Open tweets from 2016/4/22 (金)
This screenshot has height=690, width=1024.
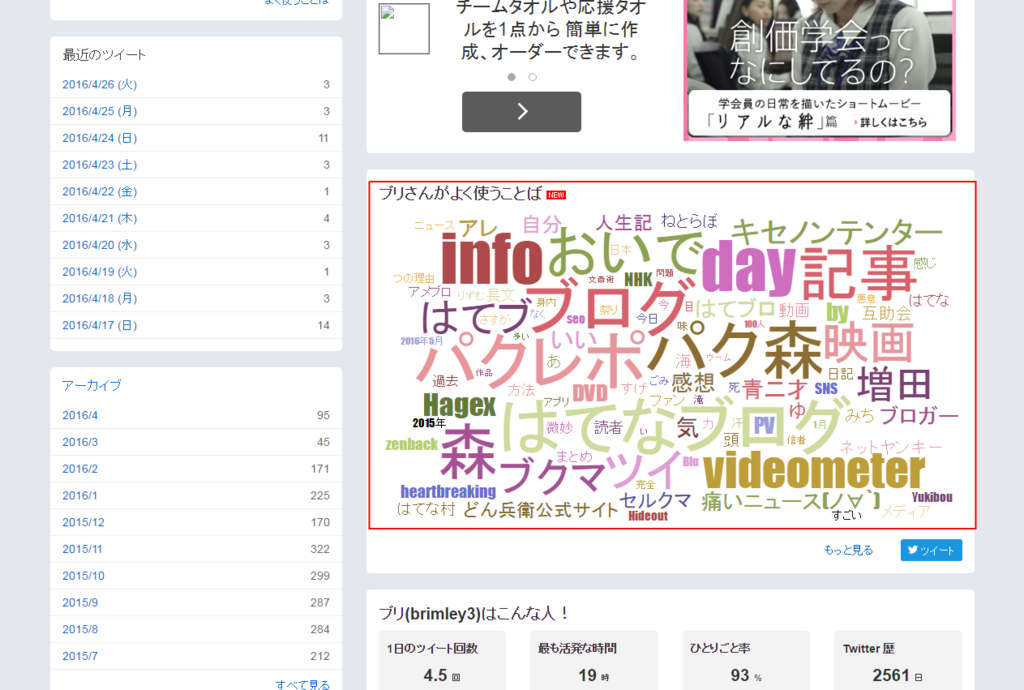tap(99, 191)
